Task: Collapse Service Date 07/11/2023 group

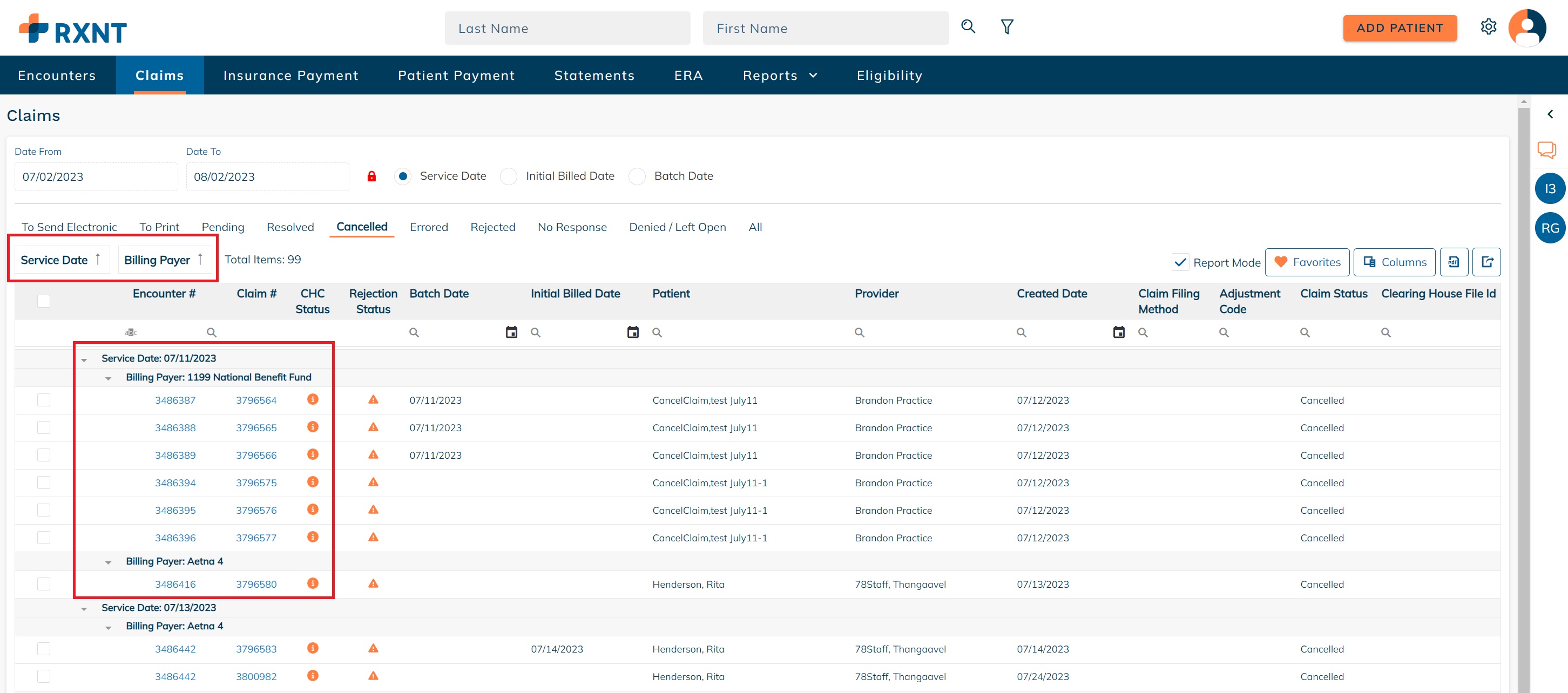Action: (84, 360)
